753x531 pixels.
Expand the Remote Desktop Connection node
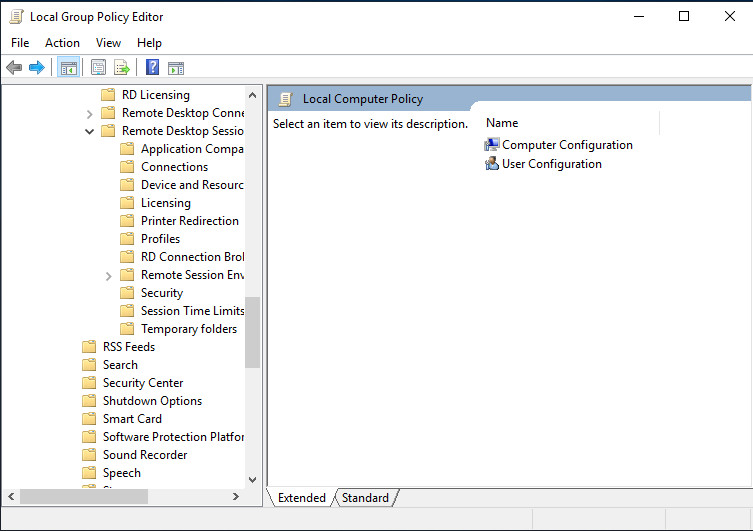pyautogui.click(x=90, y=113)
